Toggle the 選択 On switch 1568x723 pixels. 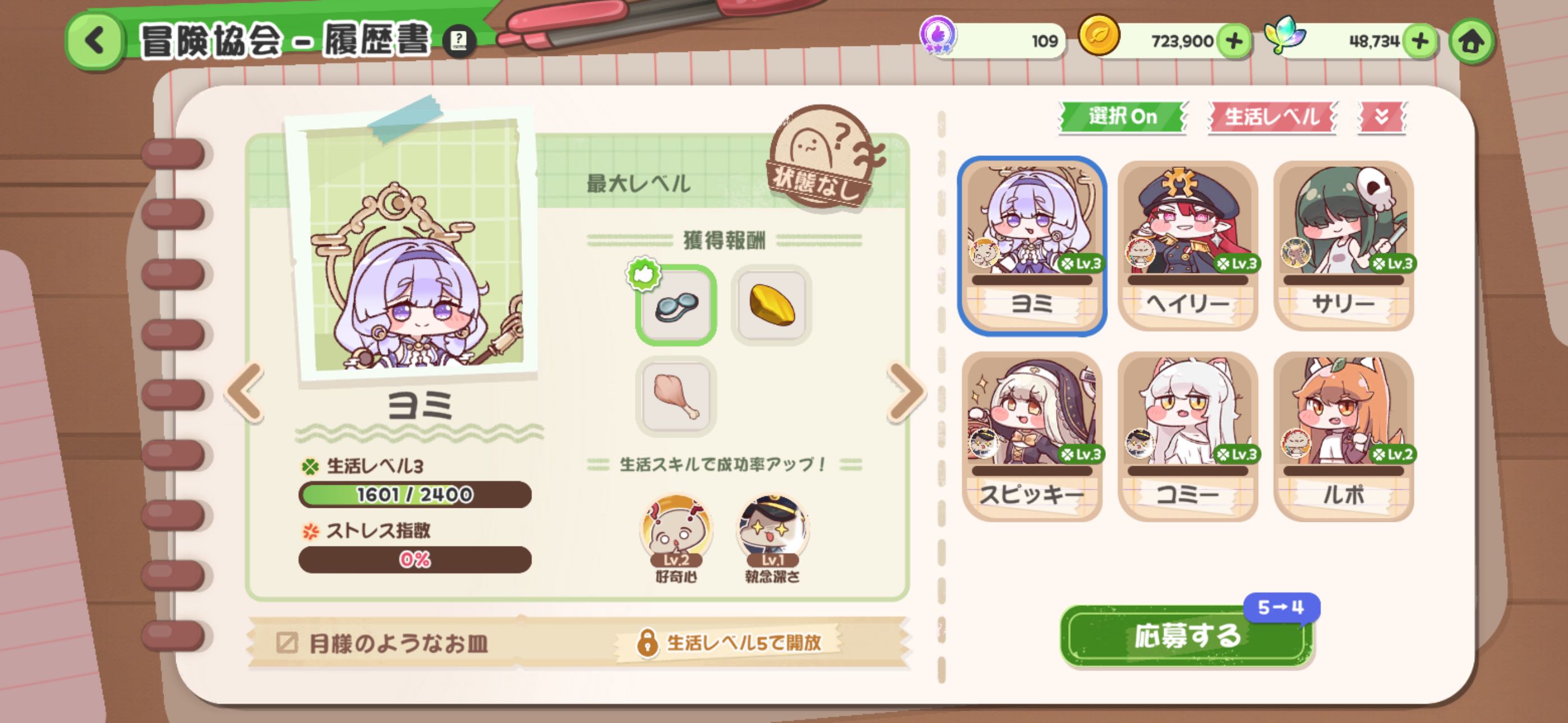click(1123, 116)
